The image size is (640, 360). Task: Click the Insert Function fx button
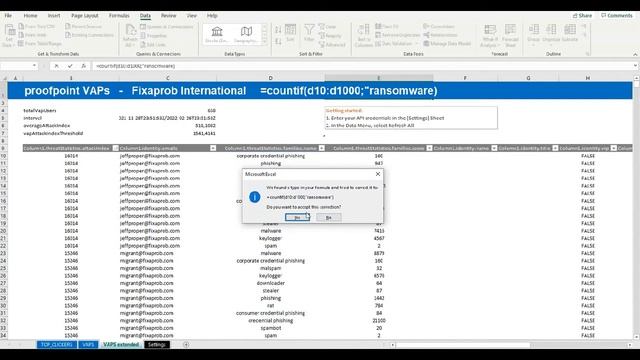pyautogui.click(x=83, y=66)
